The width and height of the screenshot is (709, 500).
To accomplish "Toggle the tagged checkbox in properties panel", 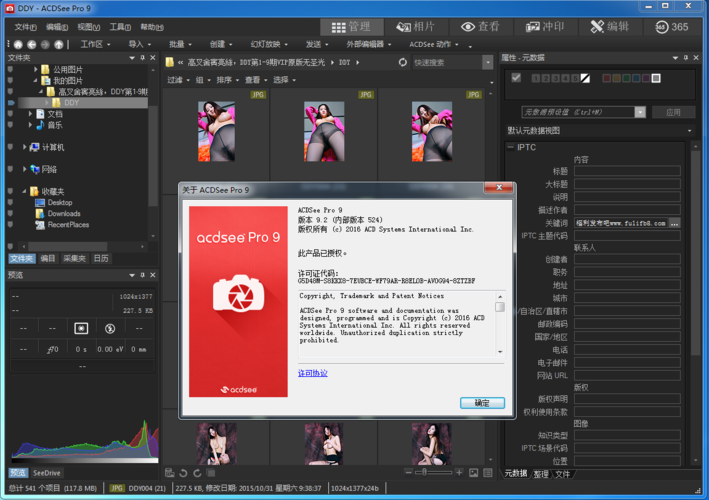I will (516, 78).
